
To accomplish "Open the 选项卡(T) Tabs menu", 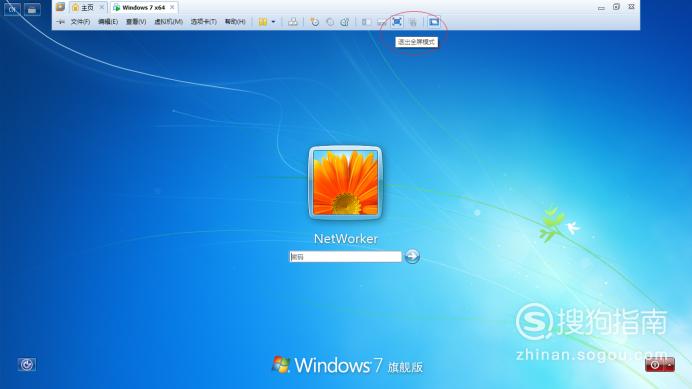I will pyautogui.click(x=203, y=22).
